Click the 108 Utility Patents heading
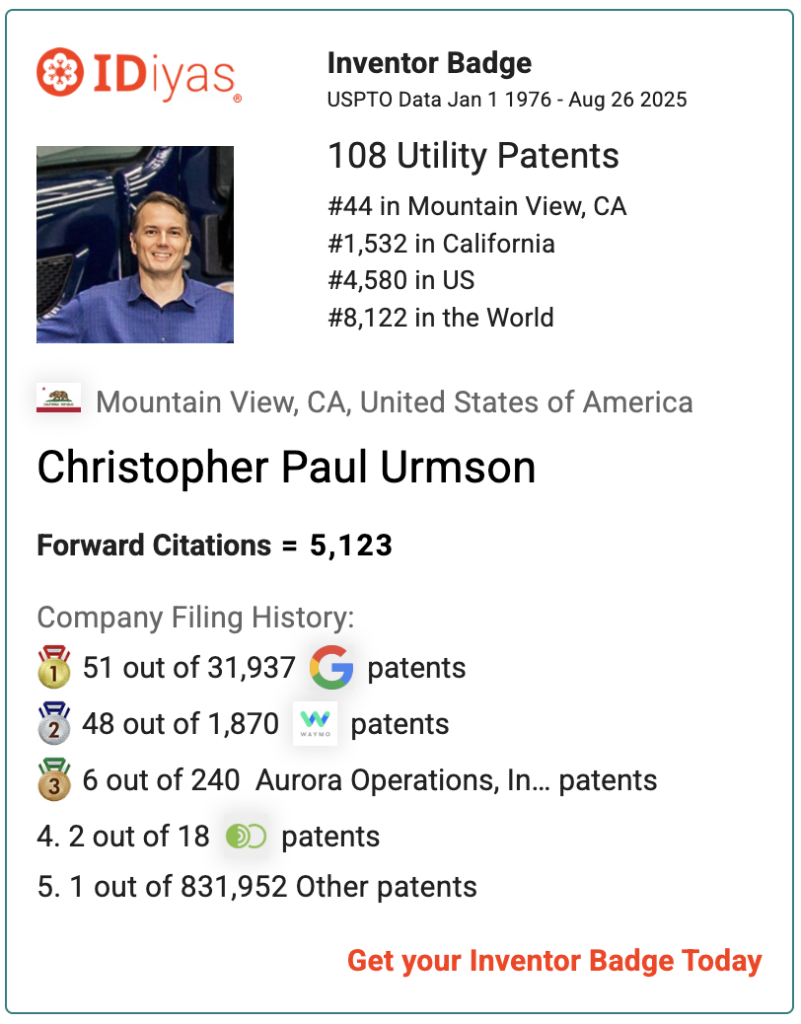This screenshot has height=1024, width=801. tap(473, 155)
